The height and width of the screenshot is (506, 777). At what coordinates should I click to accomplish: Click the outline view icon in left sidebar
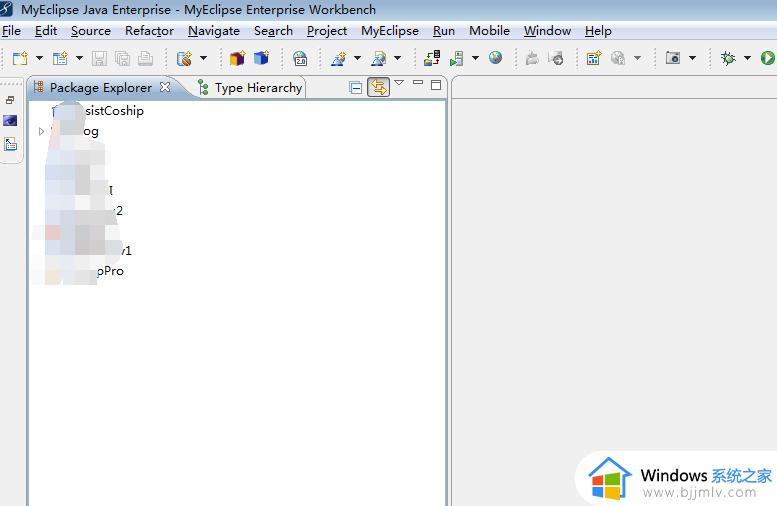10,144
